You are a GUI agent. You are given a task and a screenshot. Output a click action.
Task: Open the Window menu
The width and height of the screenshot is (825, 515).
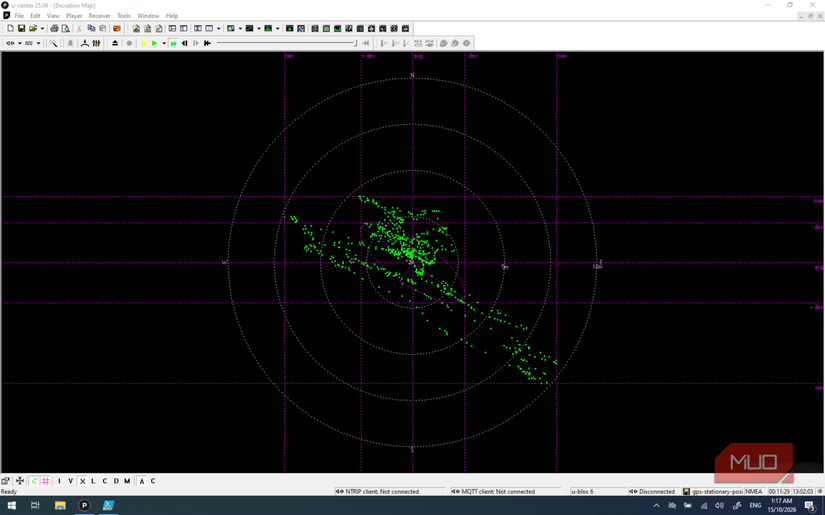click(x=148, y=16)
